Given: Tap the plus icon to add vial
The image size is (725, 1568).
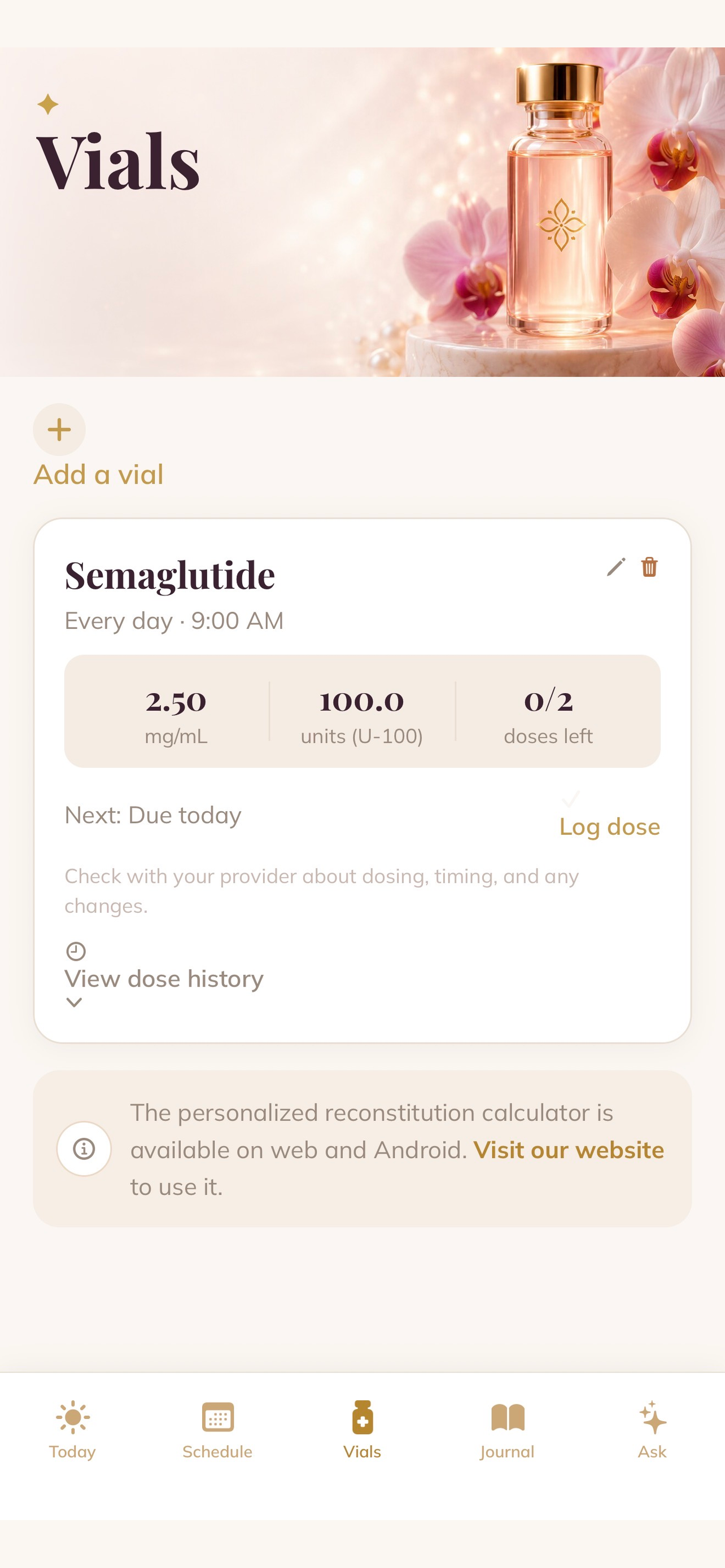Looking at the screenshot, I should (x=59, y=430).
